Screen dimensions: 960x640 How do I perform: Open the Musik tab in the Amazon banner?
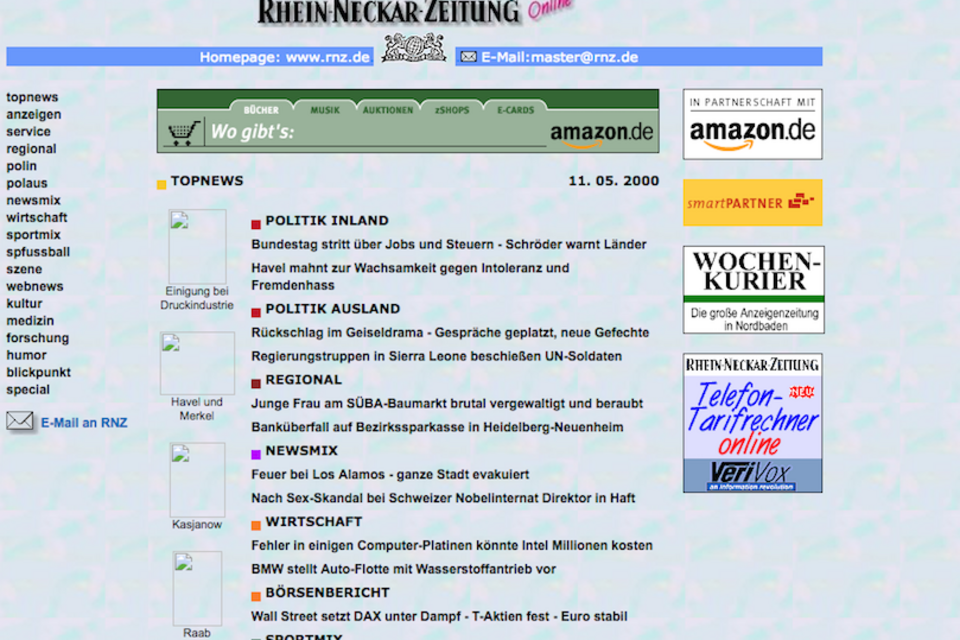pyautogui.click(x=324, y=110)
